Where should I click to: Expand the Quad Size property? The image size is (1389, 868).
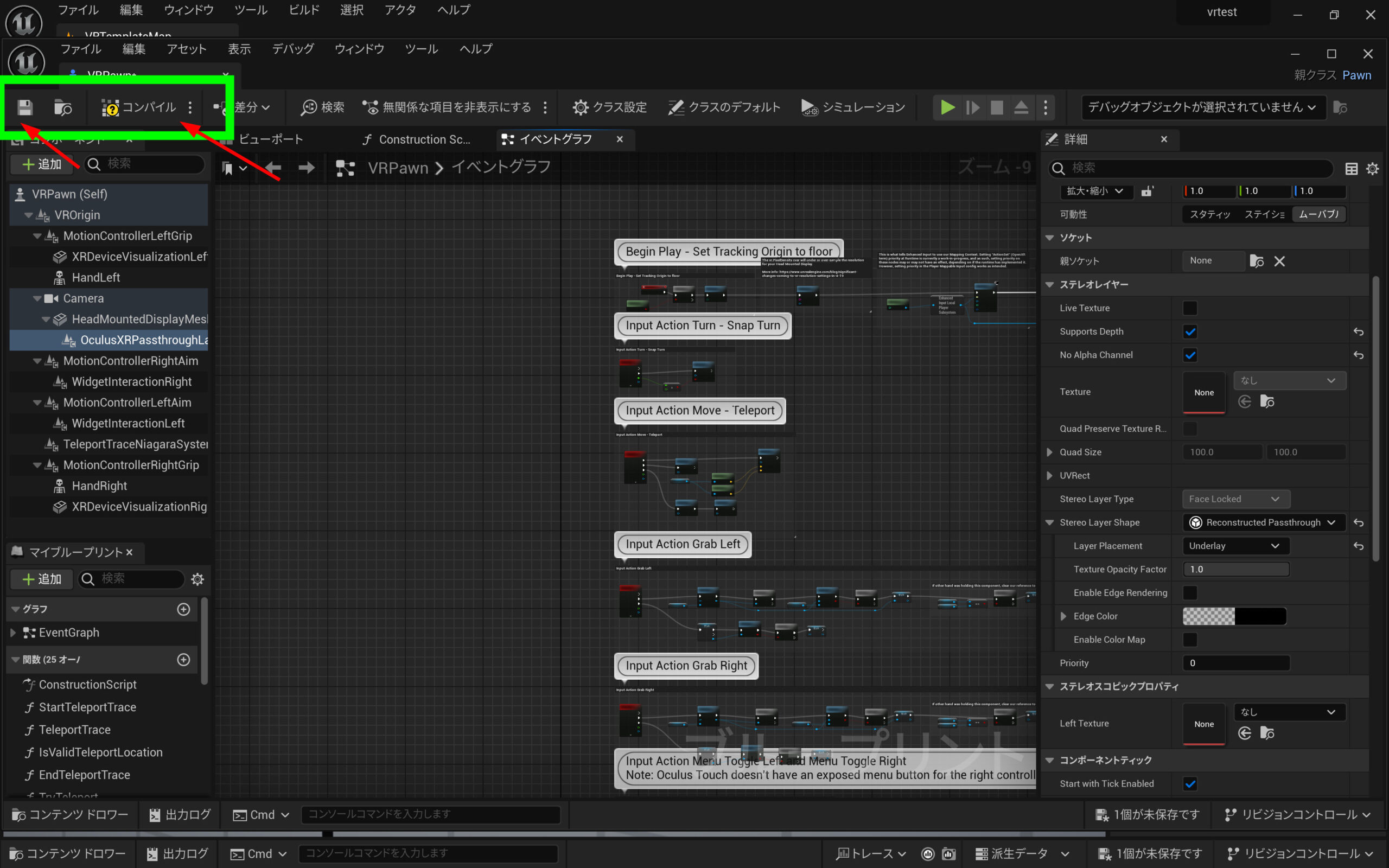coord(1049,452)
